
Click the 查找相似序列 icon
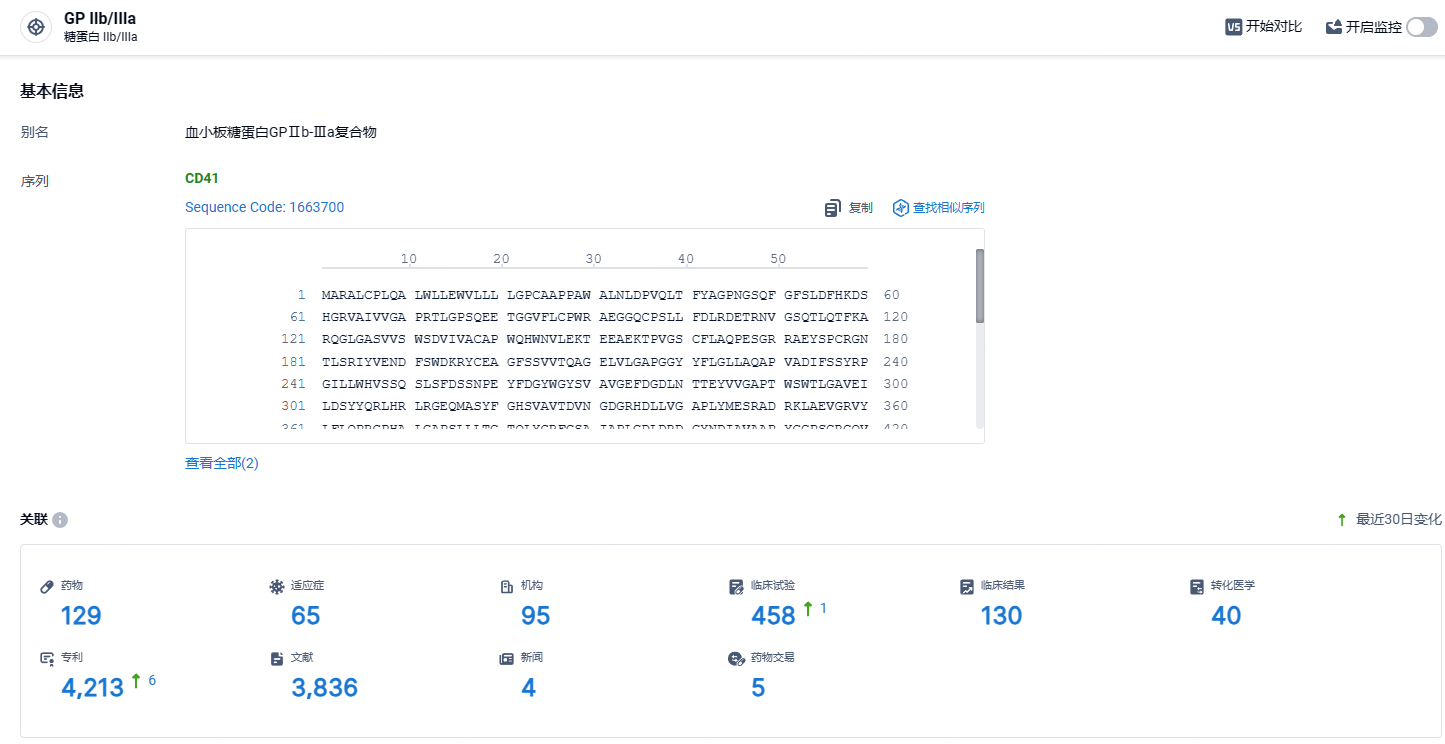click(x=900, y=208)
